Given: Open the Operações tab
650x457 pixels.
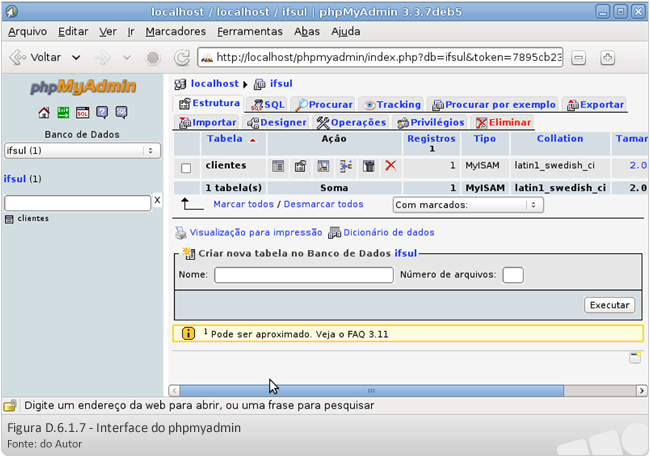Looking at the screenshot, I should [x=351, y=123].
